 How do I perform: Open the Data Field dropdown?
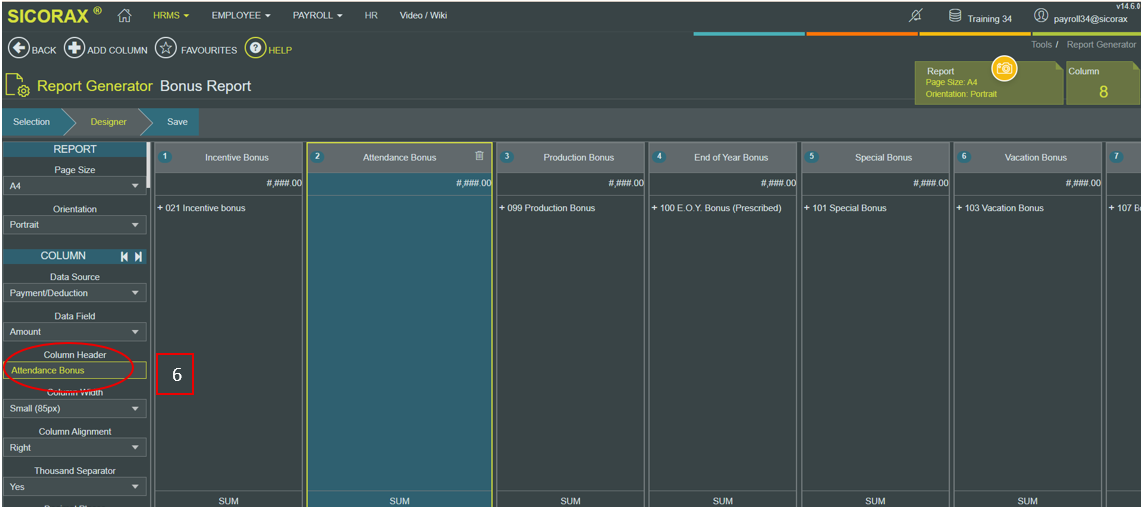pyautogui.click(x=74, y=332)
